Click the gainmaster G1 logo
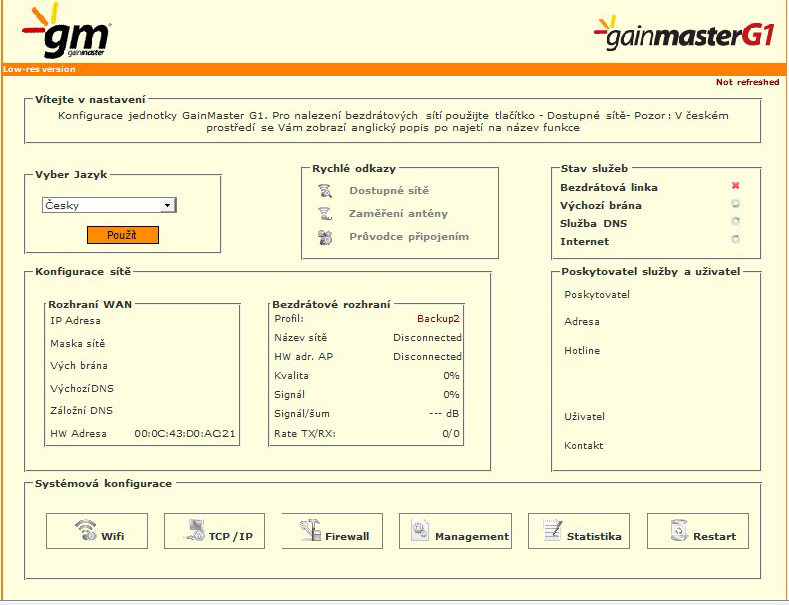This screenshot has width=789, height=605. [684, 35]
